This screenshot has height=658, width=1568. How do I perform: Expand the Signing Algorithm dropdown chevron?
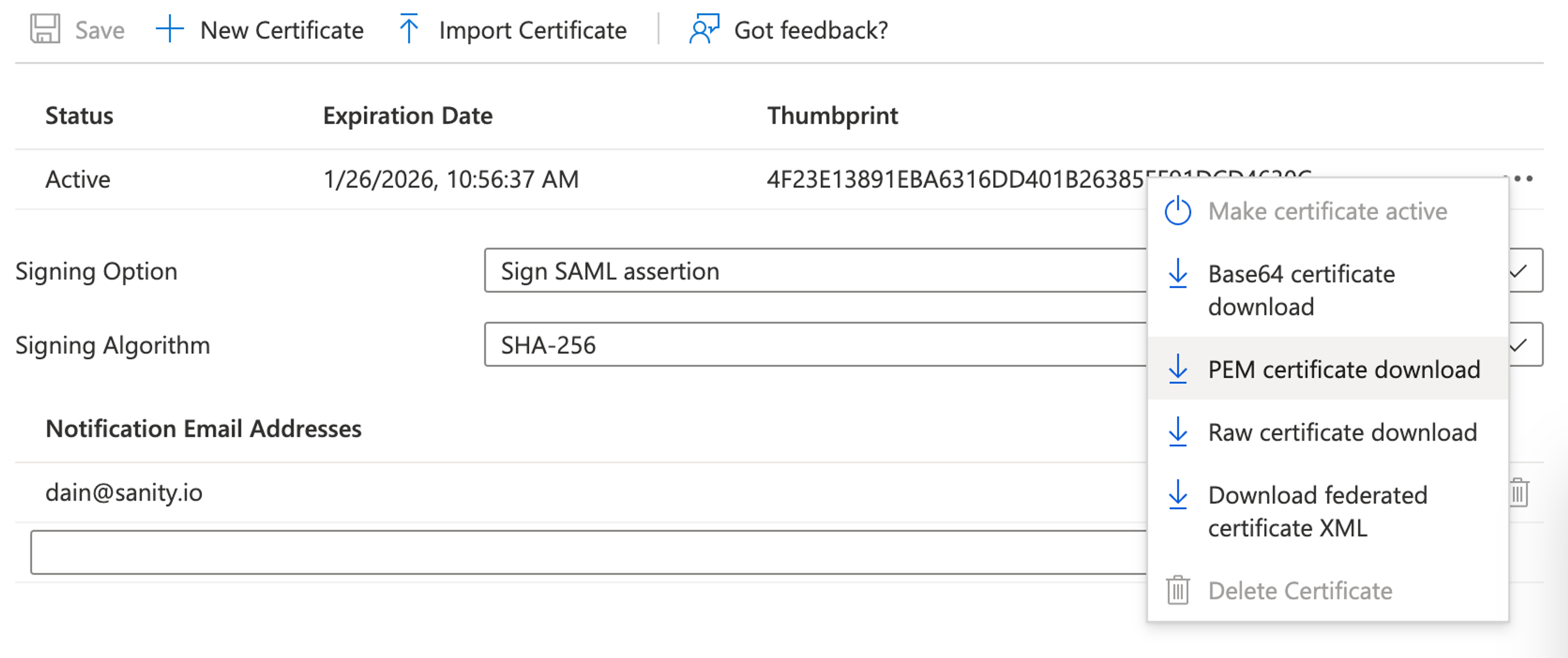(x=1519, y=345)
